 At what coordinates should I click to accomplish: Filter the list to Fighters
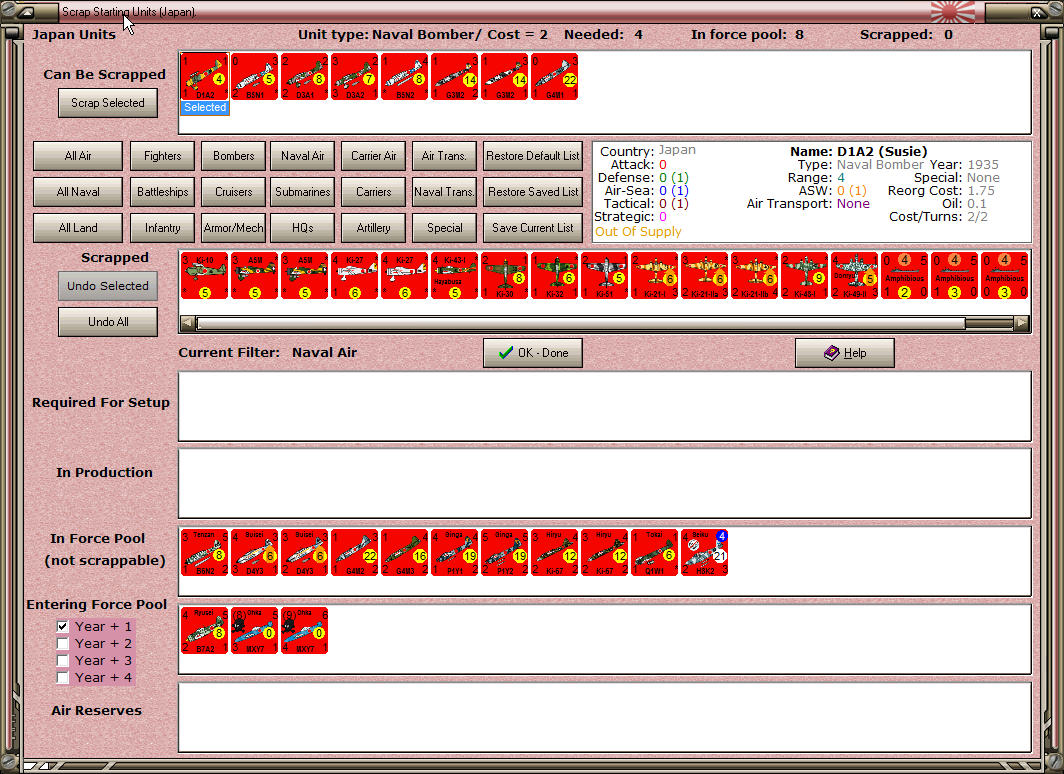coord(163,156)
